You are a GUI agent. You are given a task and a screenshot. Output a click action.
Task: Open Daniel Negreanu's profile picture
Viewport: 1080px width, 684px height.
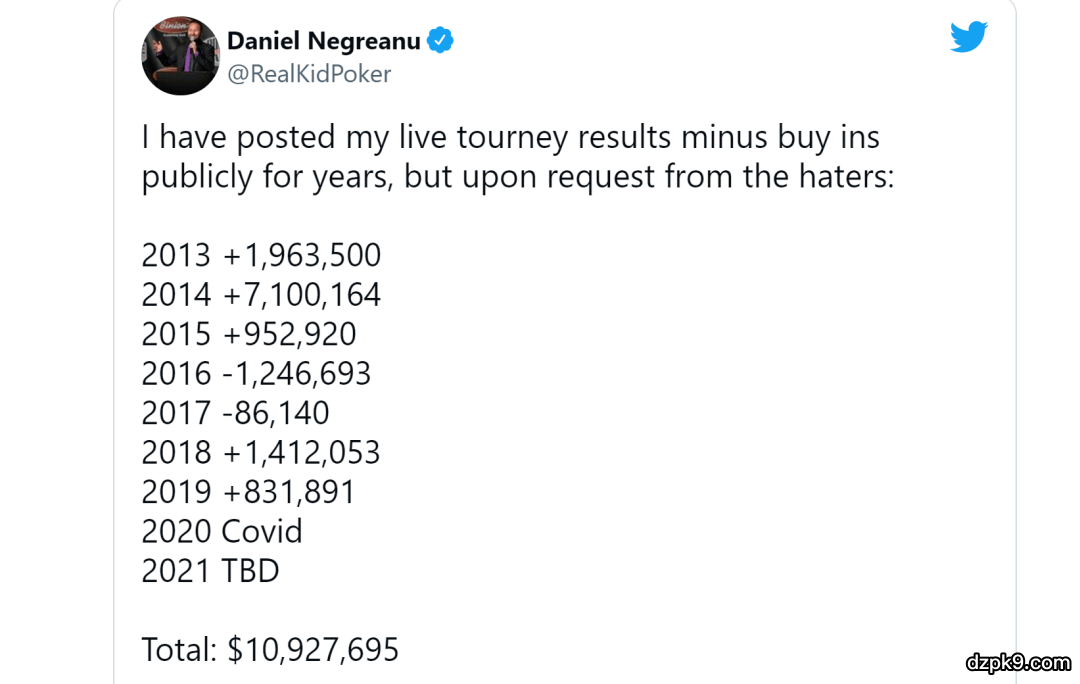pyautogui.click(x=181, y=56)
